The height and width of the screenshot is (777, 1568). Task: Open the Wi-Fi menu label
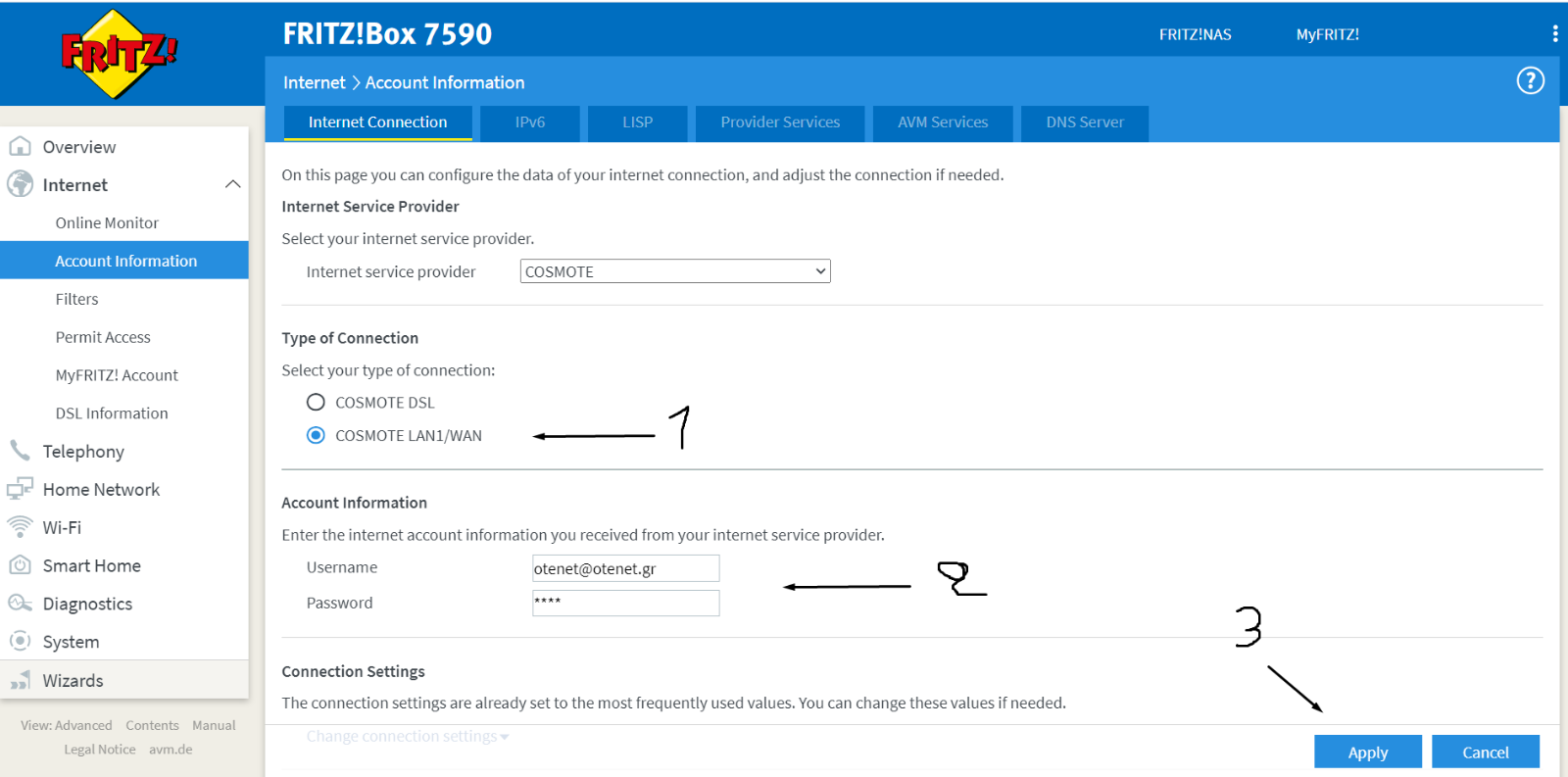62,527
